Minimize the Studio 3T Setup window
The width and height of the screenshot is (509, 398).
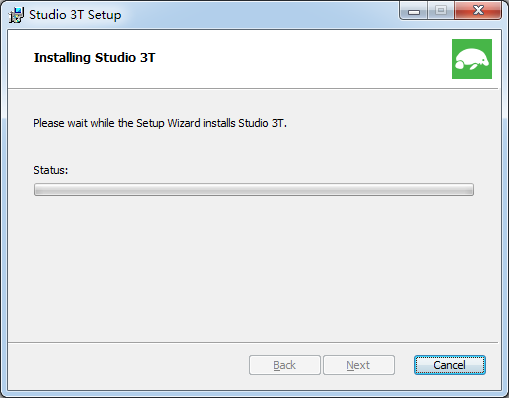(x=414, y=12)
